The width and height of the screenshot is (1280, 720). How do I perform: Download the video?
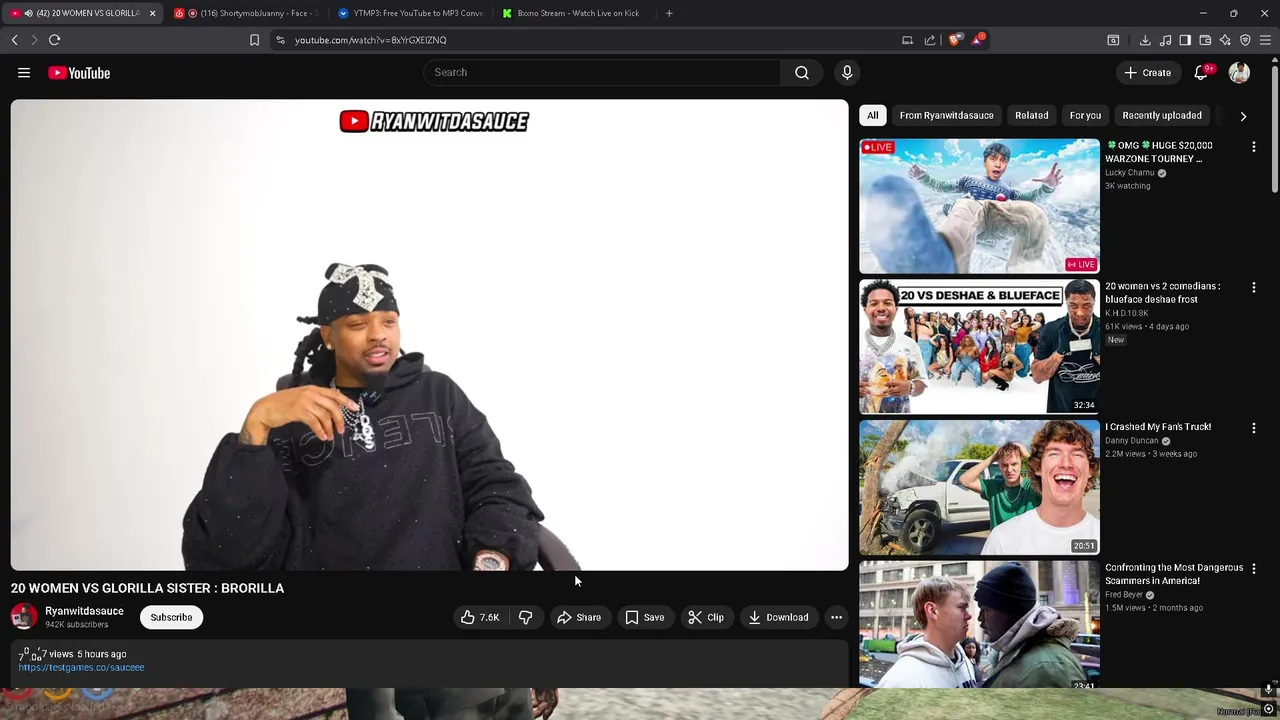pyautogui.click(x=779, y=617)
